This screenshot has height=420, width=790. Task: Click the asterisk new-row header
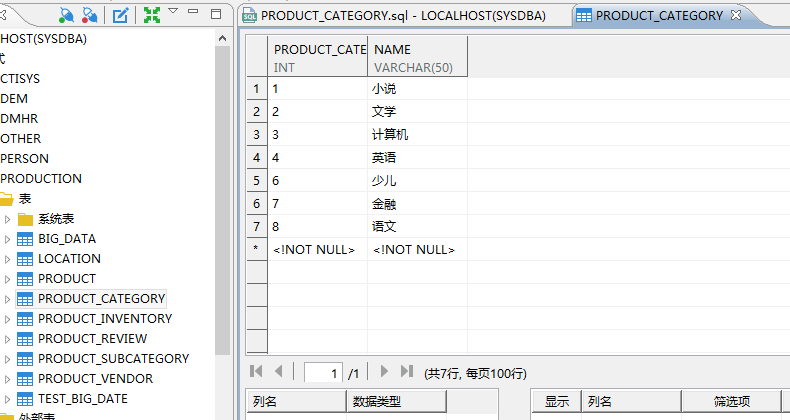click(256, 249)
